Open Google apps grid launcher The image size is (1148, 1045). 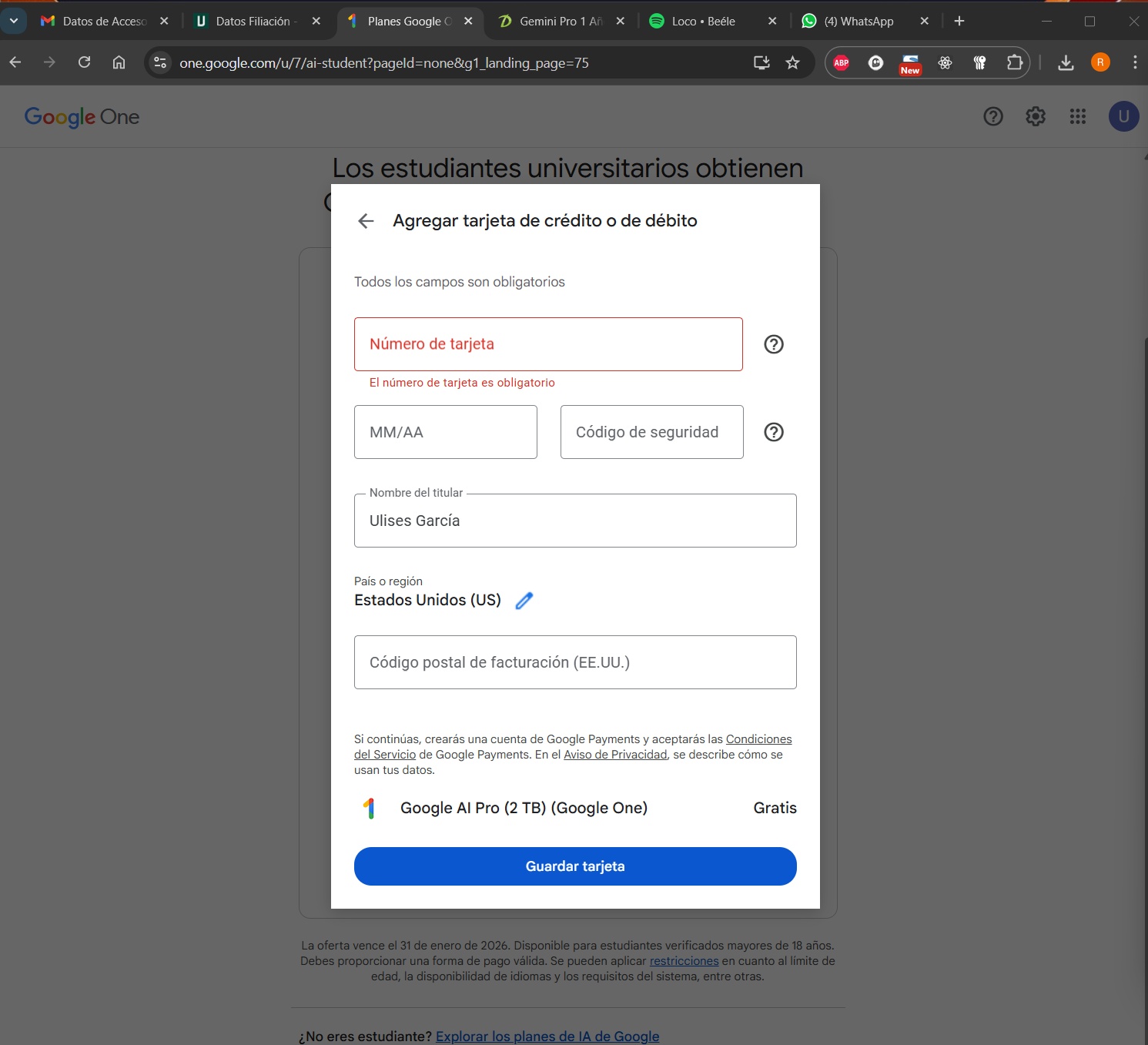[x=1077, y=116]
